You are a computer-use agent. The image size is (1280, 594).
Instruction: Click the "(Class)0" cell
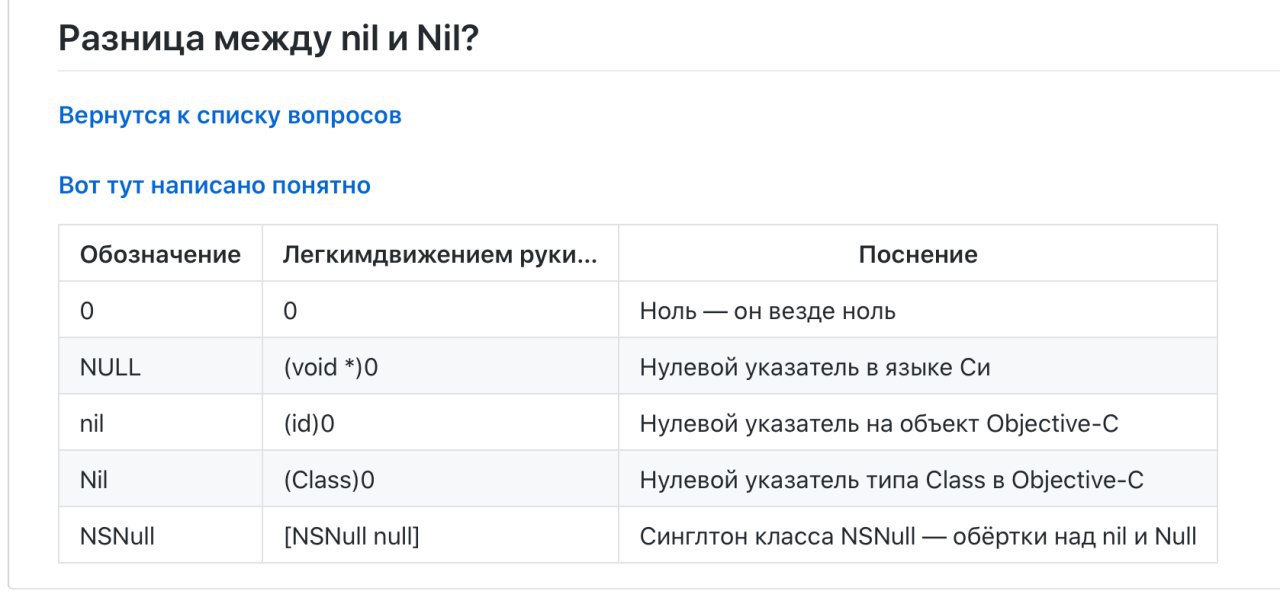click(440, 479)
